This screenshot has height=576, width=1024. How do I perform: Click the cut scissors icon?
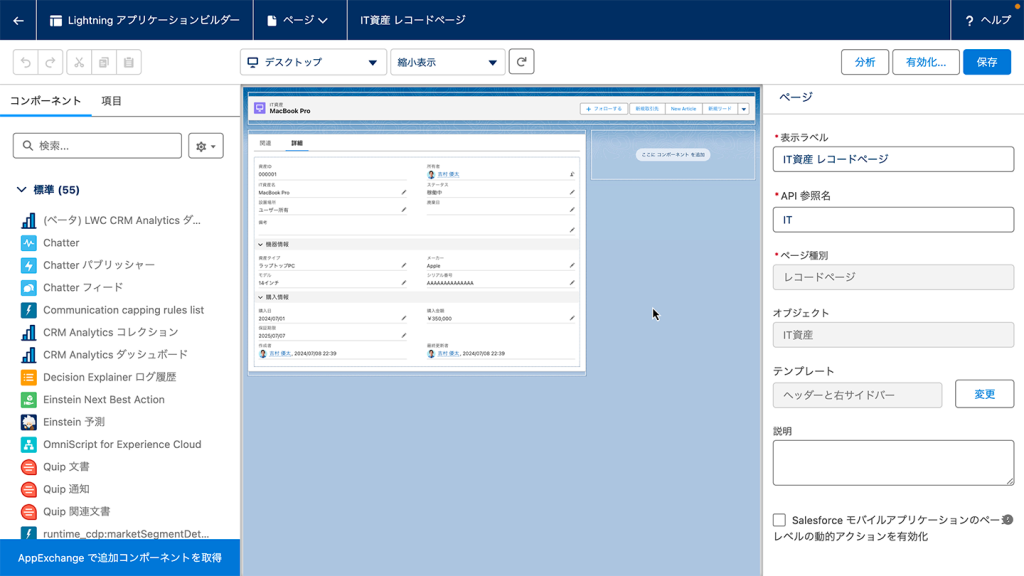pyautogui.click(x=79, y=62)
